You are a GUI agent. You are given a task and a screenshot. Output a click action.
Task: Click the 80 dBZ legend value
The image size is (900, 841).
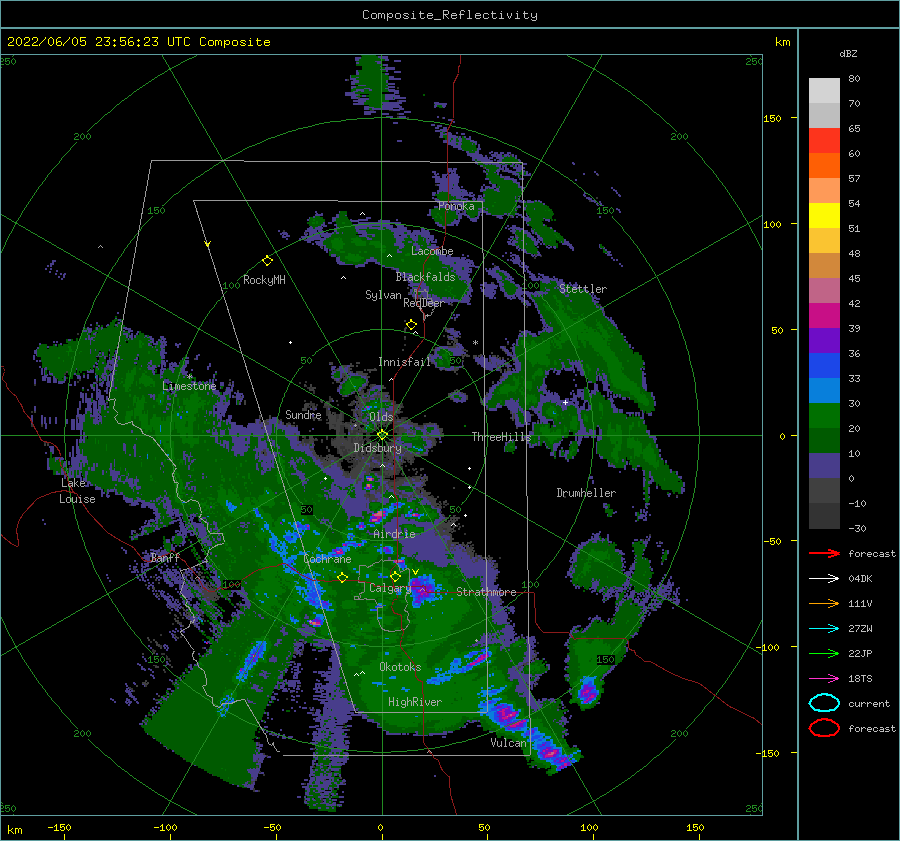(854, 79)
